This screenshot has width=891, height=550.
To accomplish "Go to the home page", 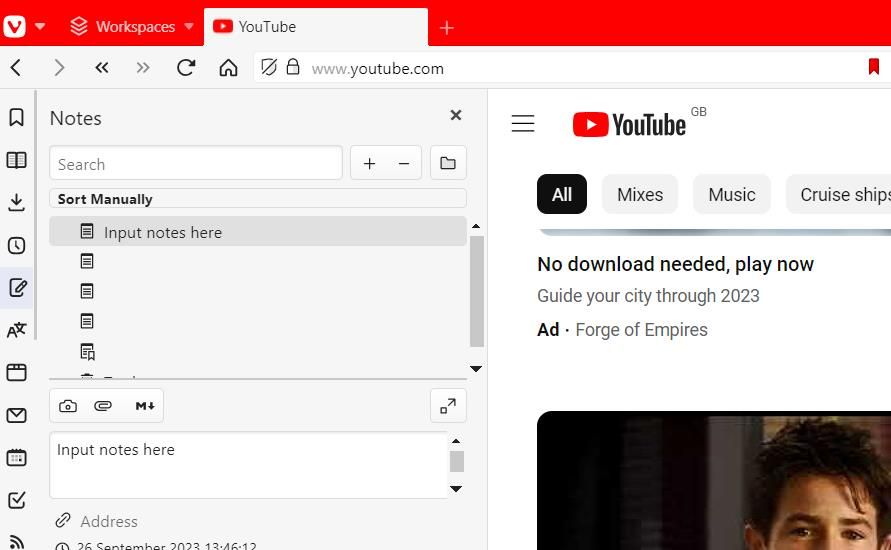I will coord(228,68).
